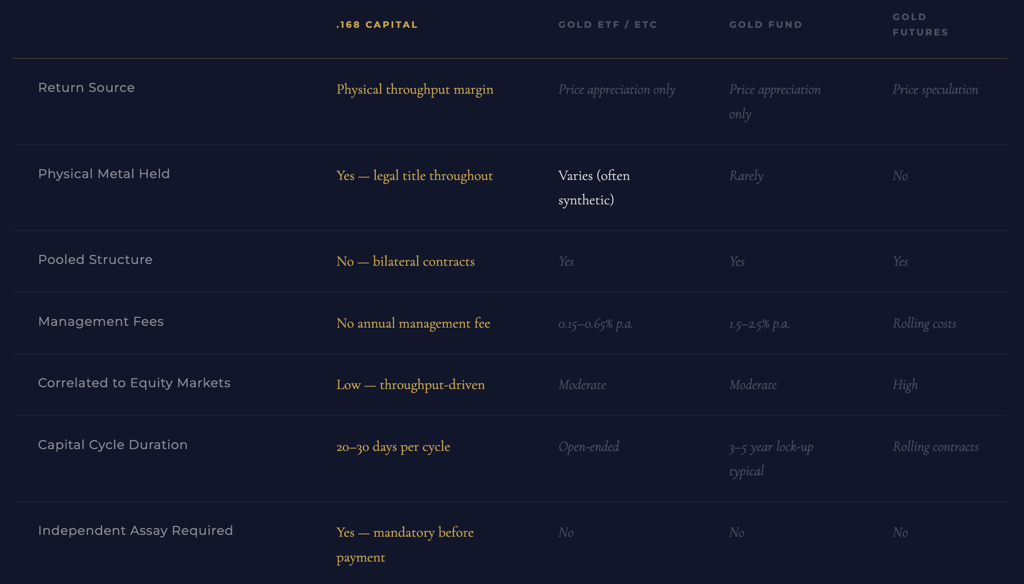
Task: Click the 'Physical throughput margin' cell
Action: 415,89
